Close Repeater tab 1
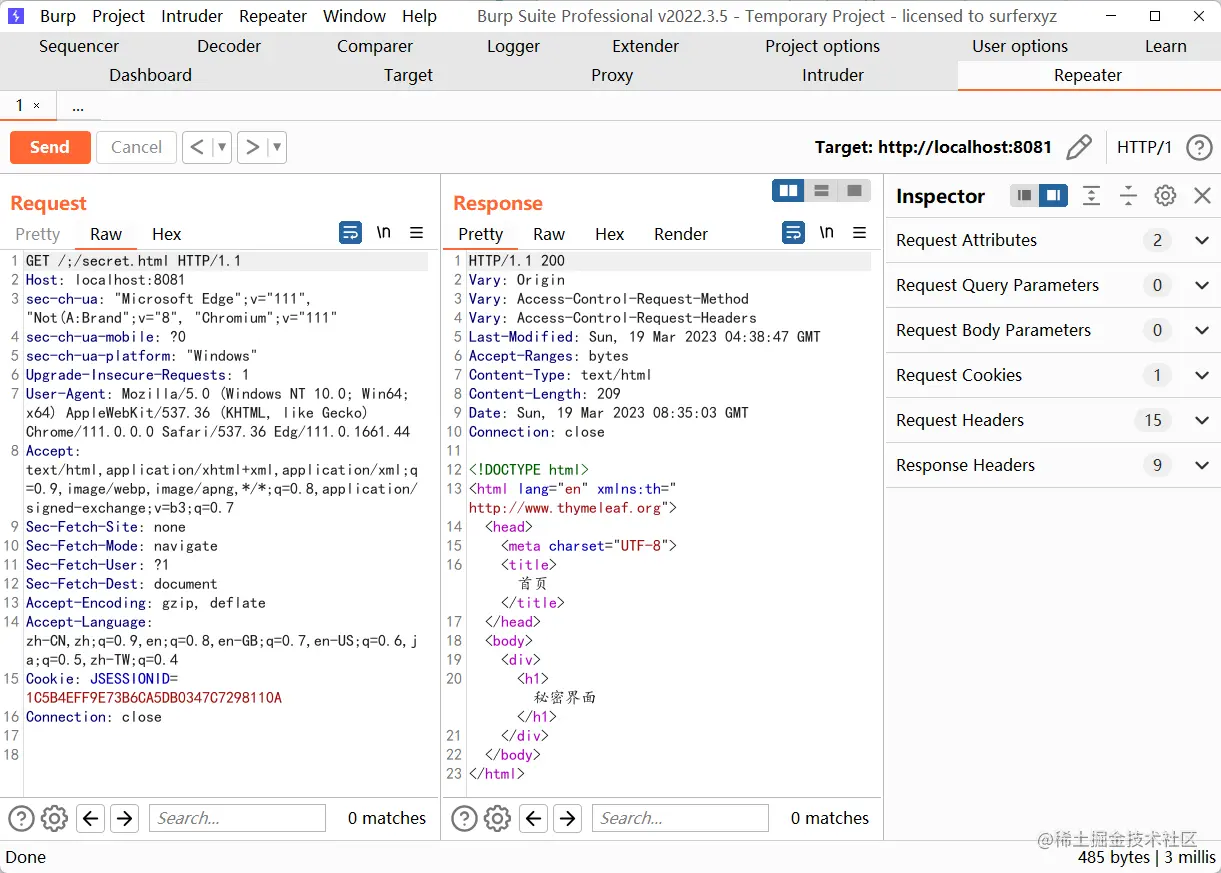Image resolution: width=1221 pixels, height=873 pixels. coord(37,106)
